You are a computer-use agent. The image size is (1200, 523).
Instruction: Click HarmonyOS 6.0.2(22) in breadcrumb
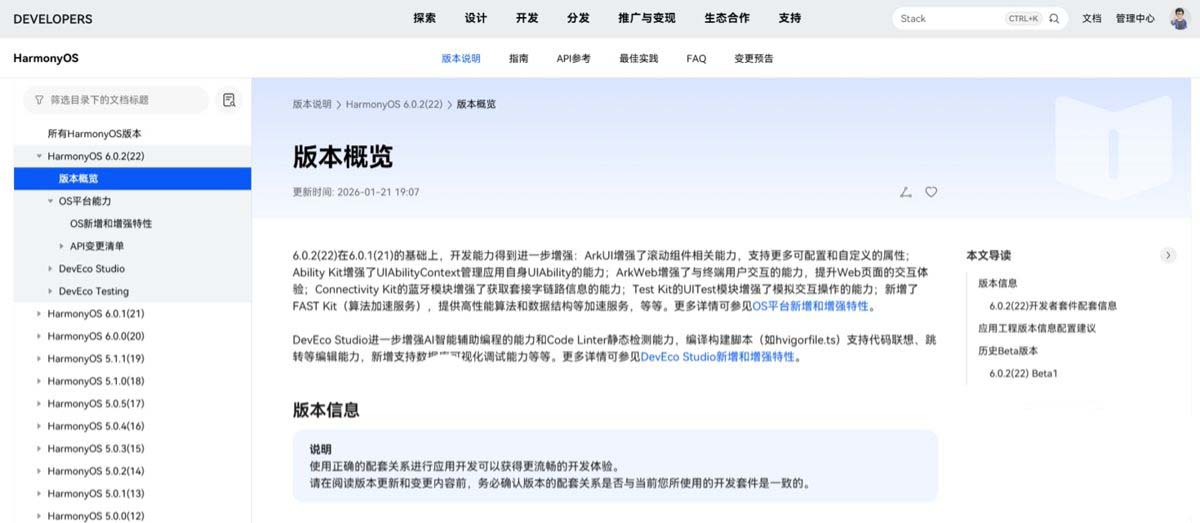[394, 104]
